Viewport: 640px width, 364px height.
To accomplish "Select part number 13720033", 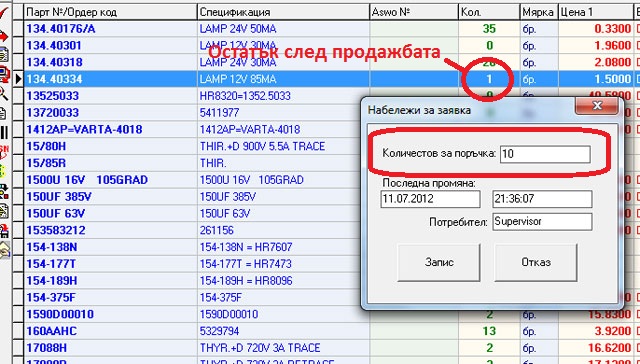I will [53, 113].
